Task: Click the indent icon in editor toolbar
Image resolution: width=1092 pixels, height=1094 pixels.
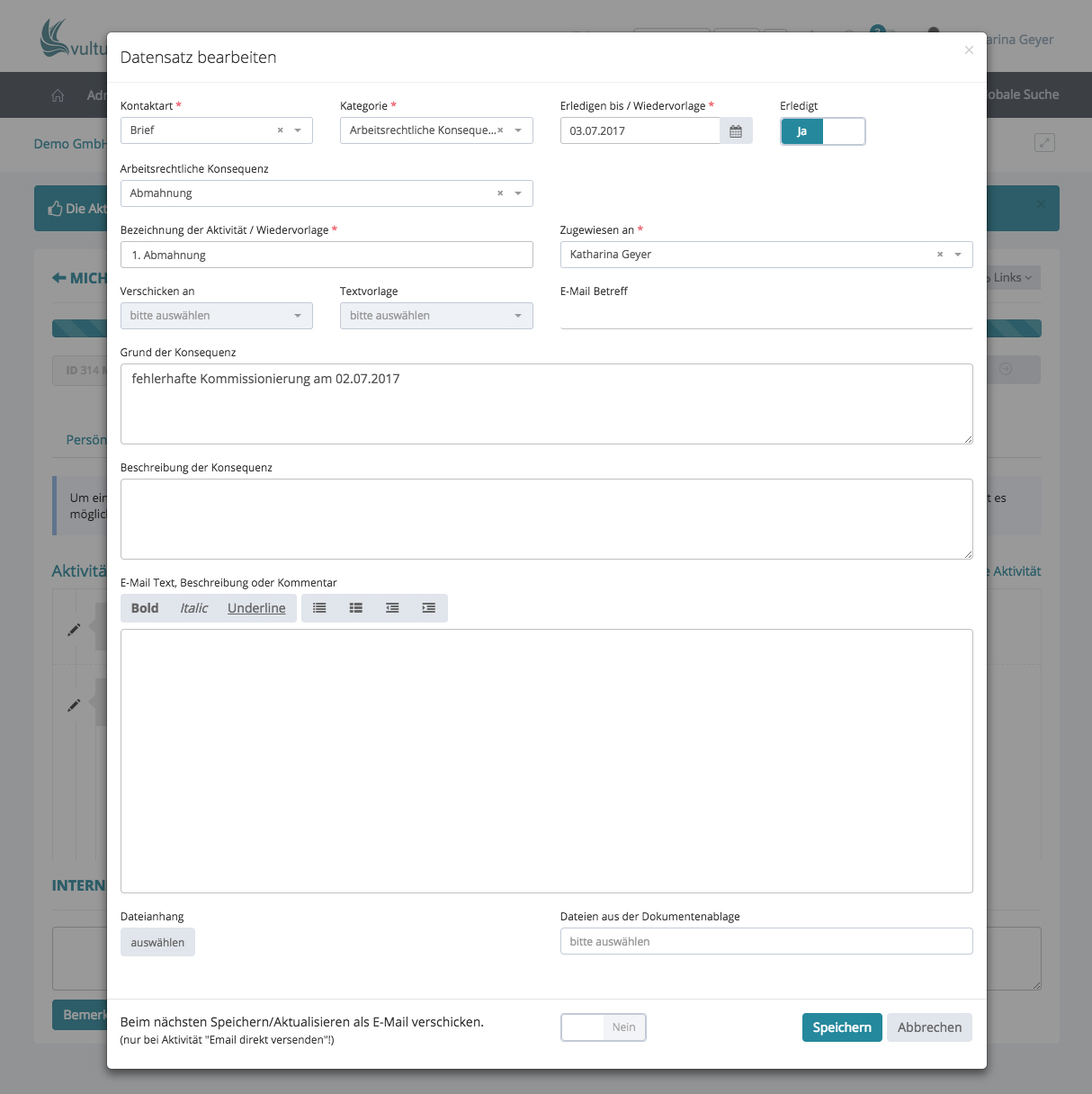Action: click(429, 608)
